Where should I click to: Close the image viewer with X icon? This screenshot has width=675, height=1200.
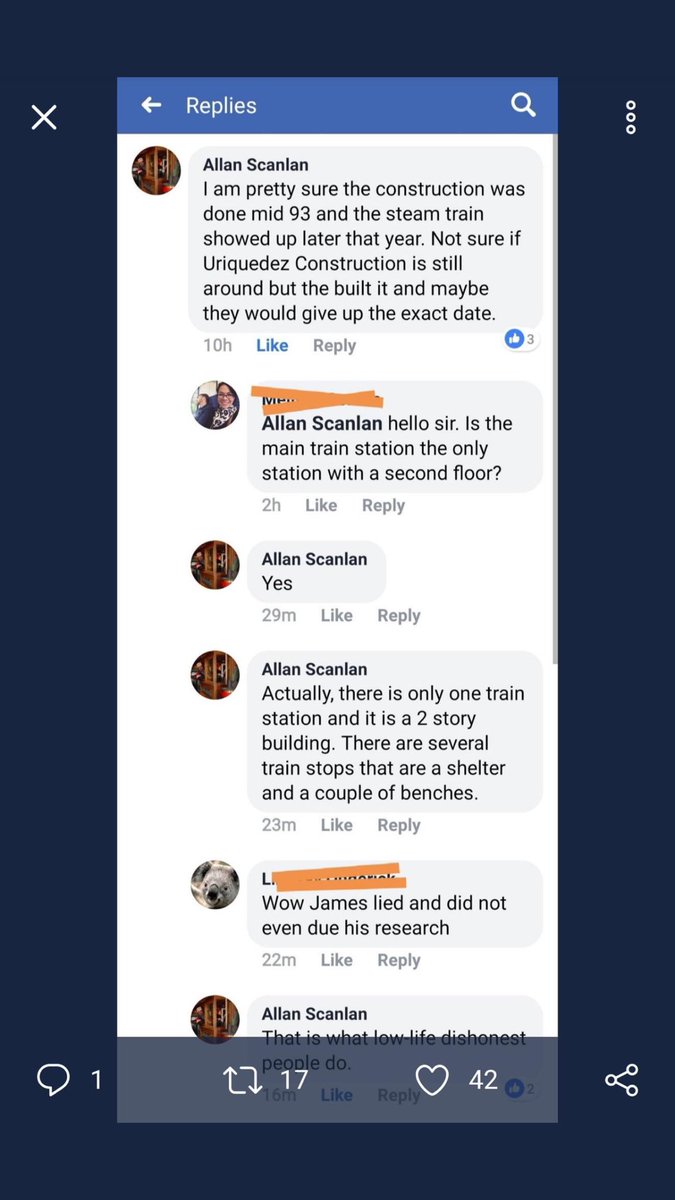(x=44, y=118)
